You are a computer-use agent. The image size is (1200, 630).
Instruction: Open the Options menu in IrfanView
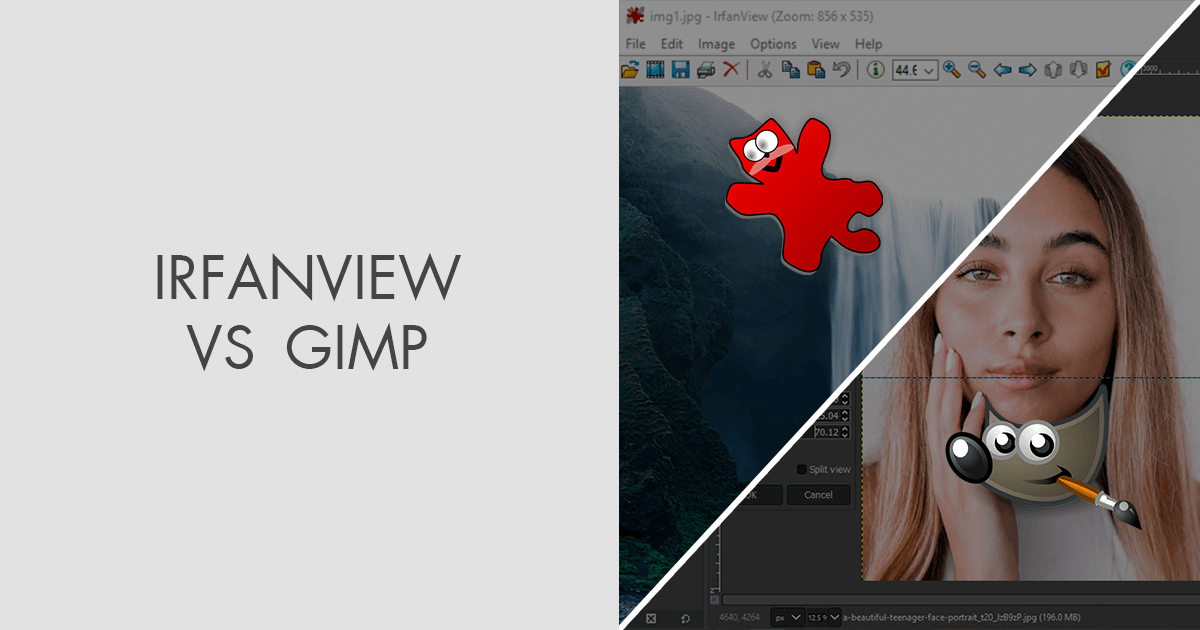[x=773, y=44]
